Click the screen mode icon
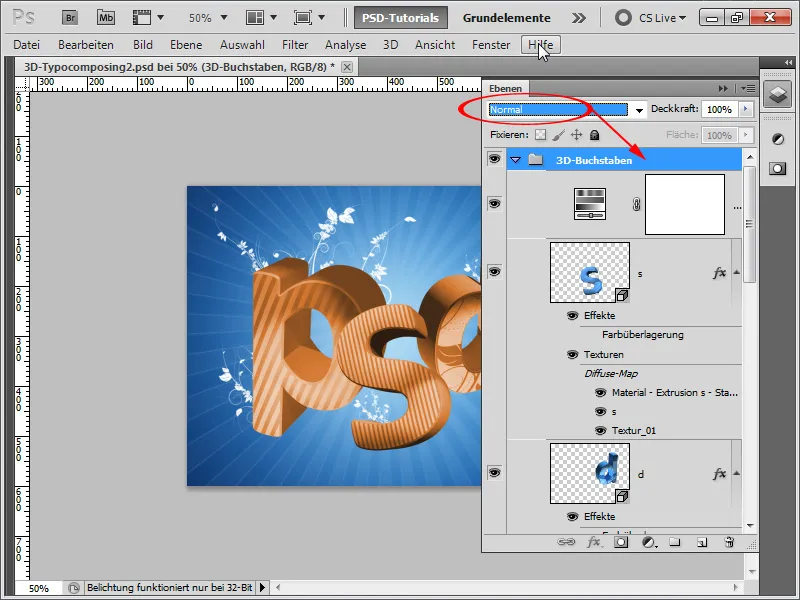 (303, 18)
